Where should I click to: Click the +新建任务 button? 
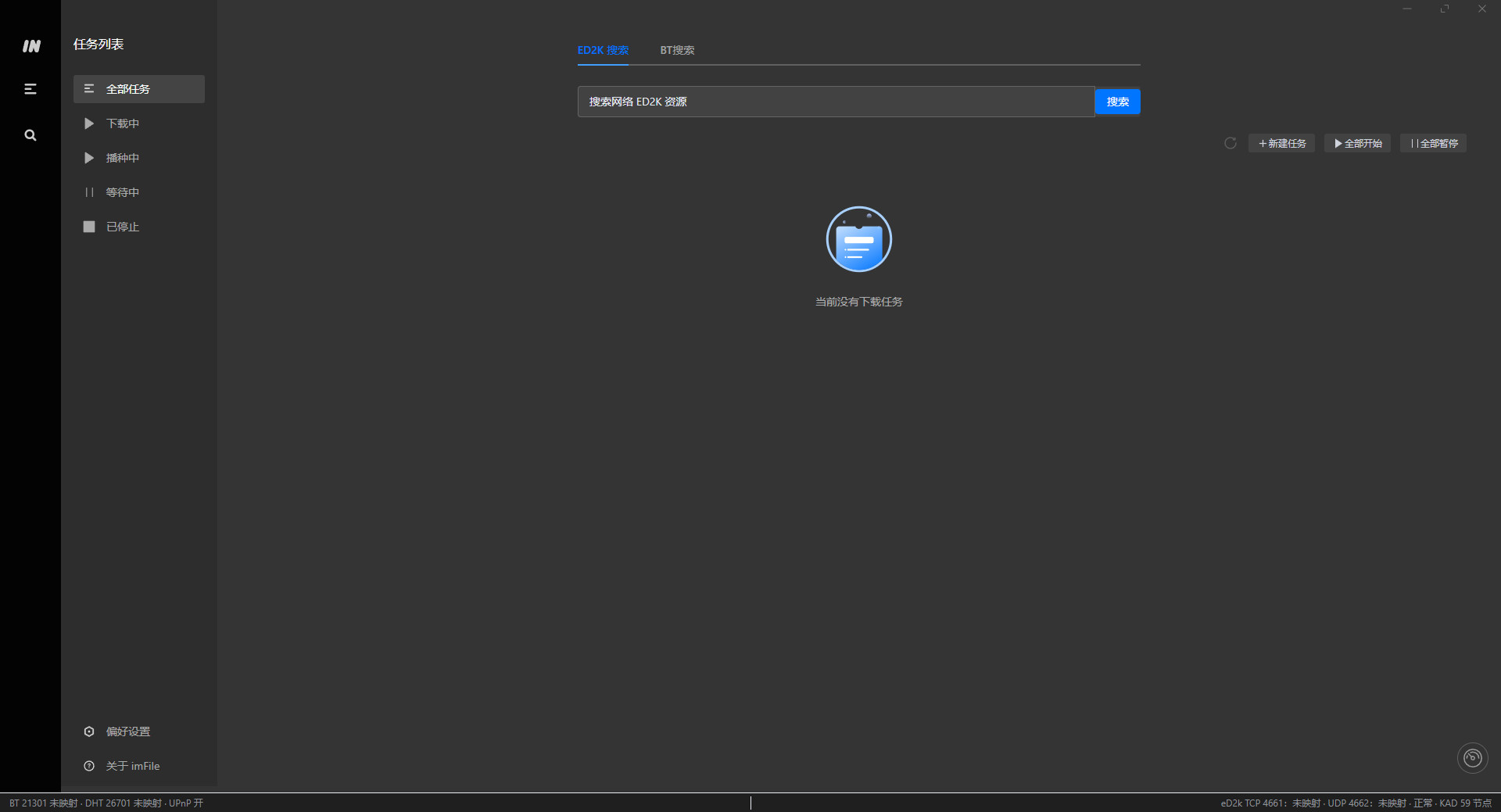[x=1282, y=143]
